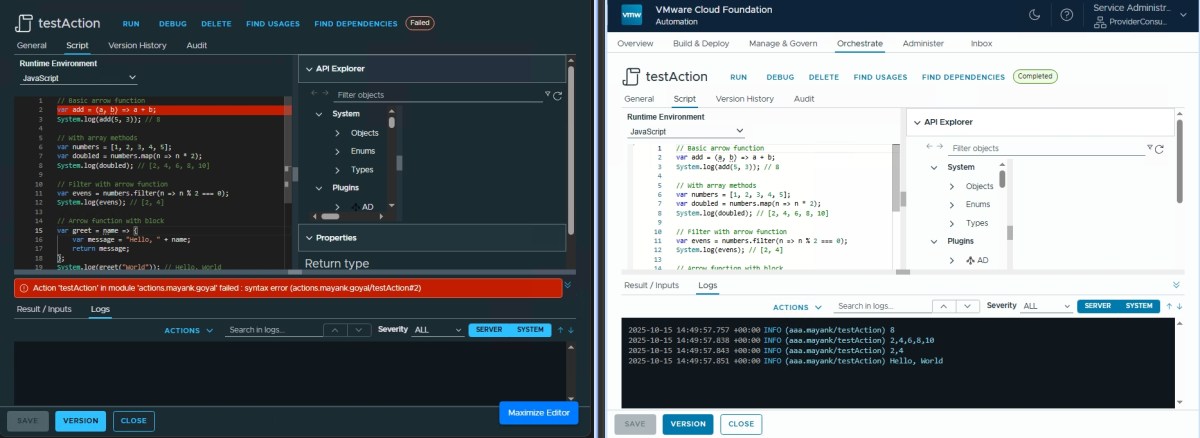This screenshot has height=438, width=1200.
Task: Click Filter objects field in dark window
Action: click(x=439, y=95)
